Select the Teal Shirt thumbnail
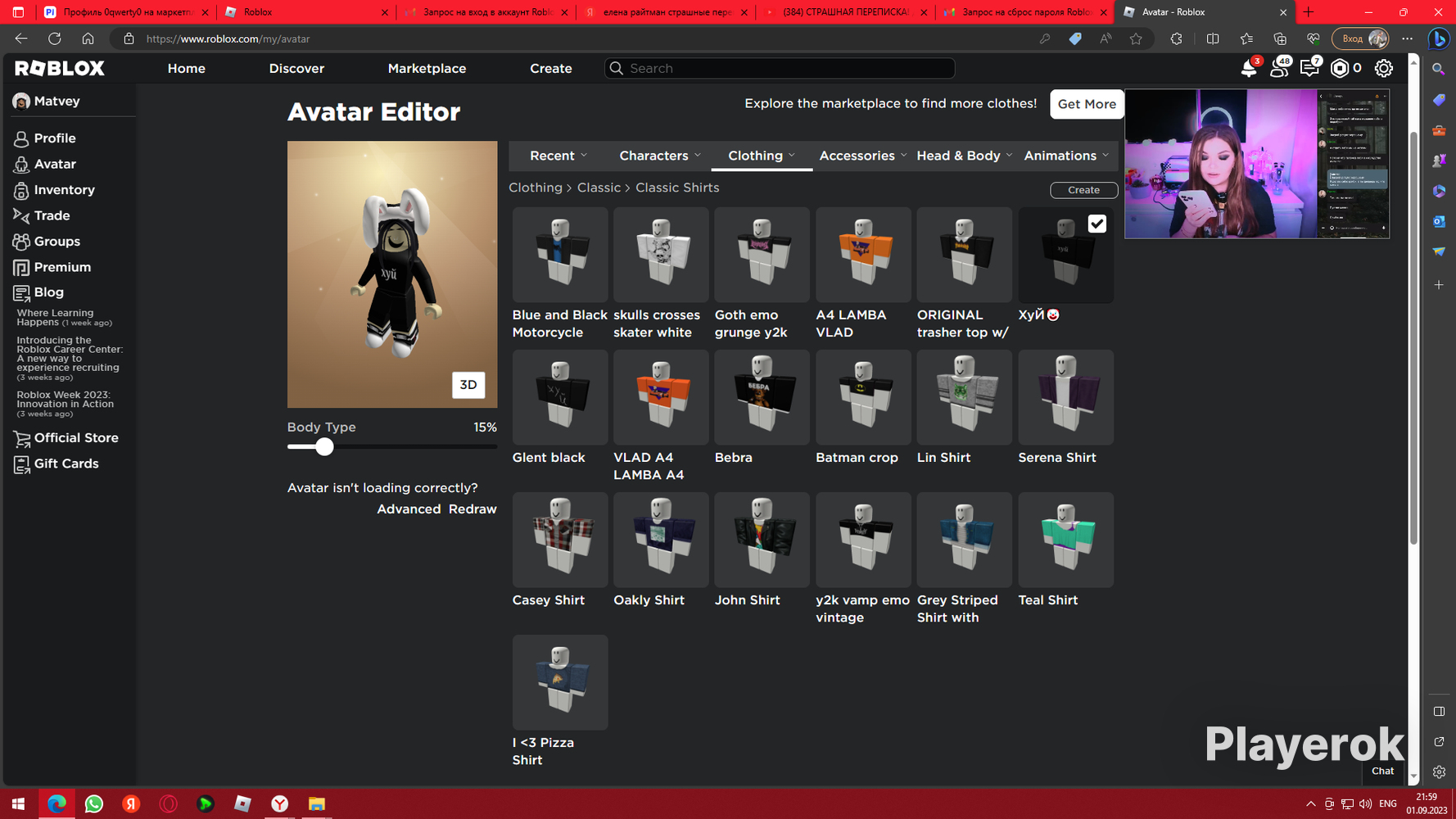The height and width of the screenshot is (819, 1456). click(1065, 540)
